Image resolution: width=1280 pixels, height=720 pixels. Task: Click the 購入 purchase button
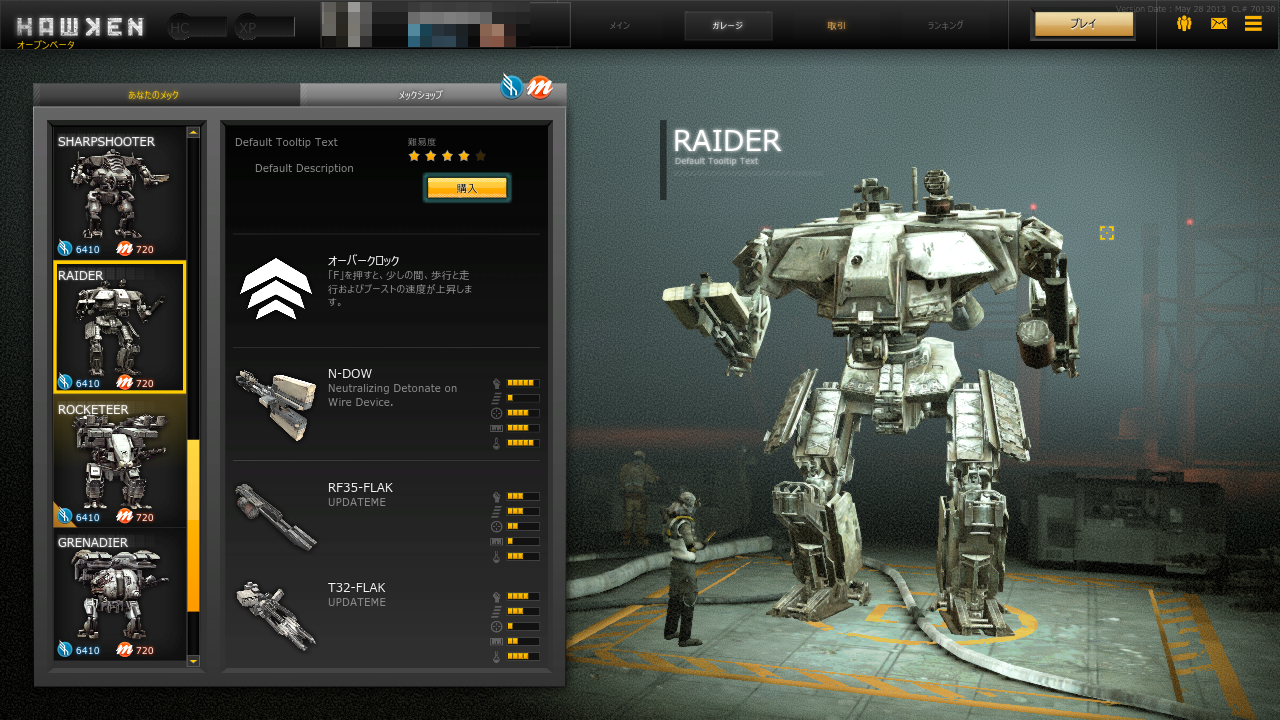tap(467, 187)
